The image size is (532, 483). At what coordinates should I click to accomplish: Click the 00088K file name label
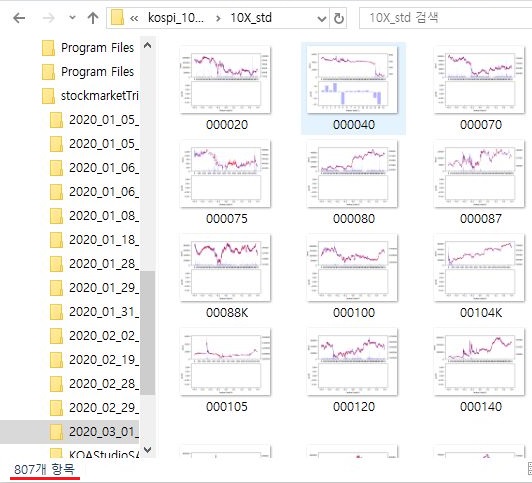pos(227,313)
